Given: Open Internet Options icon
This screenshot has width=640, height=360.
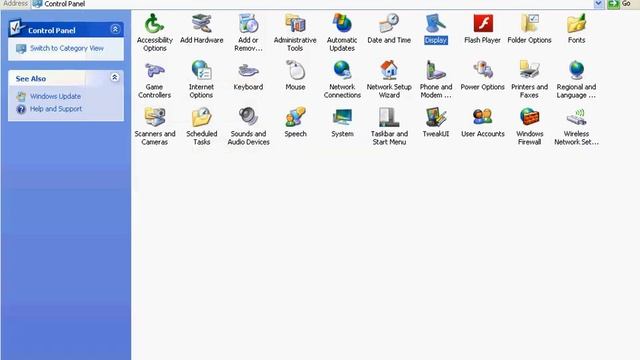Looking at the screenshot, I should tap(201, 70).
